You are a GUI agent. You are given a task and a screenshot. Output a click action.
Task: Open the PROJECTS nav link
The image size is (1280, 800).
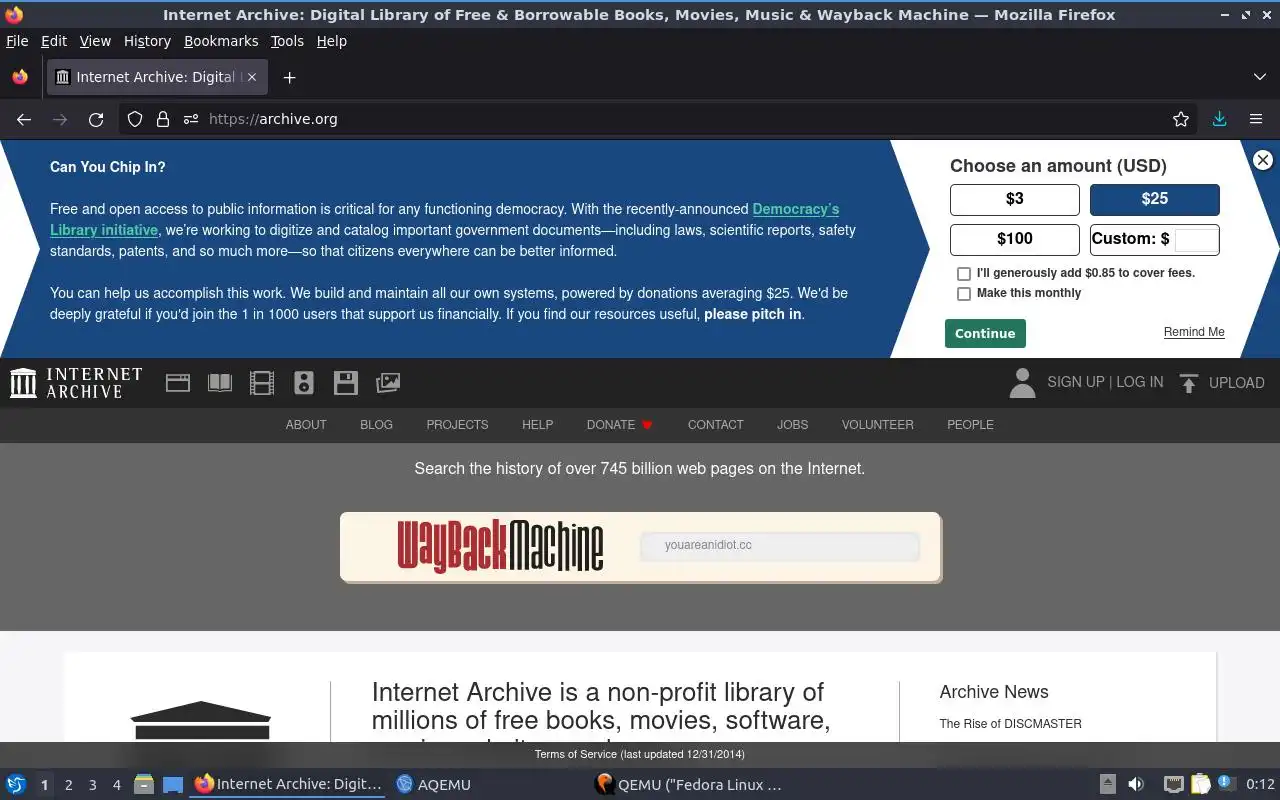457,425
